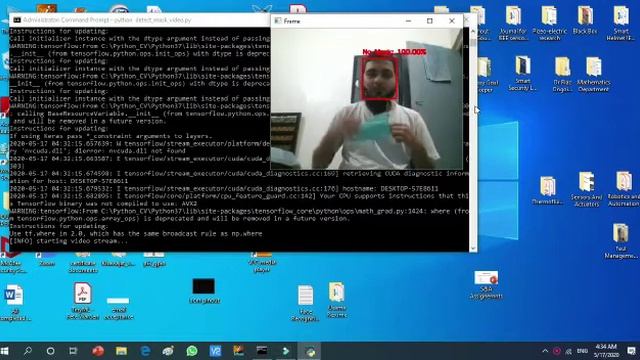The height and width of the screenshot is (360, 640).
Task: Open File Explorer from the taskbar
Action: tap(121, 351)
